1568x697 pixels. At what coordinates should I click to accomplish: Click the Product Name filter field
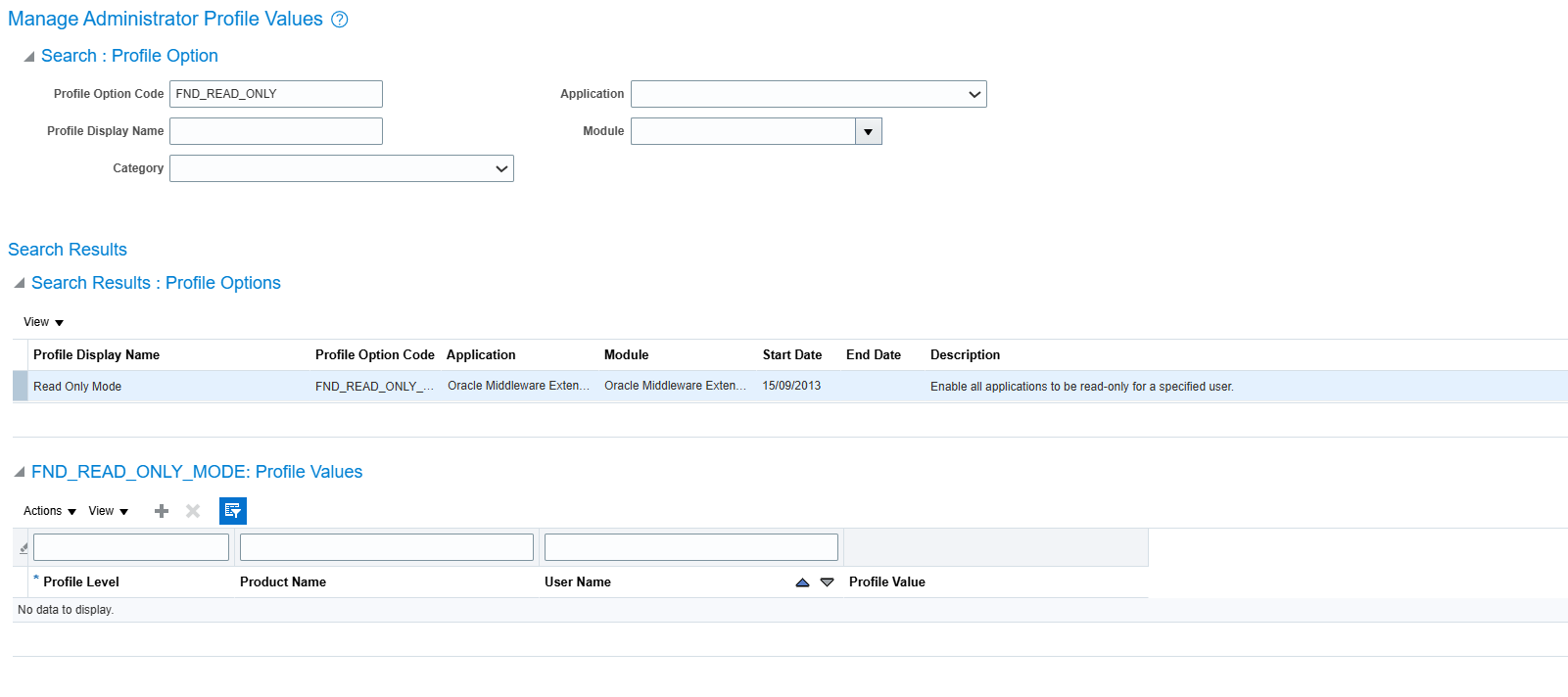(387, 547)
